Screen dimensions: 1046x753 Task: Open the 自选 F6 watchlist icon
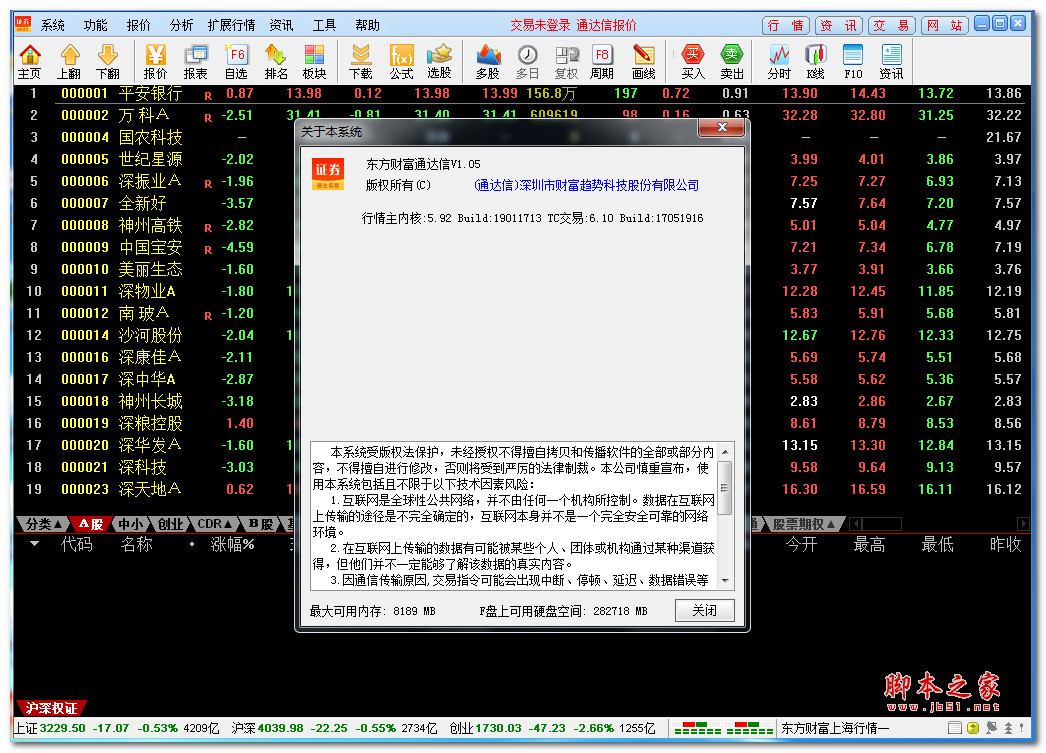236,61
